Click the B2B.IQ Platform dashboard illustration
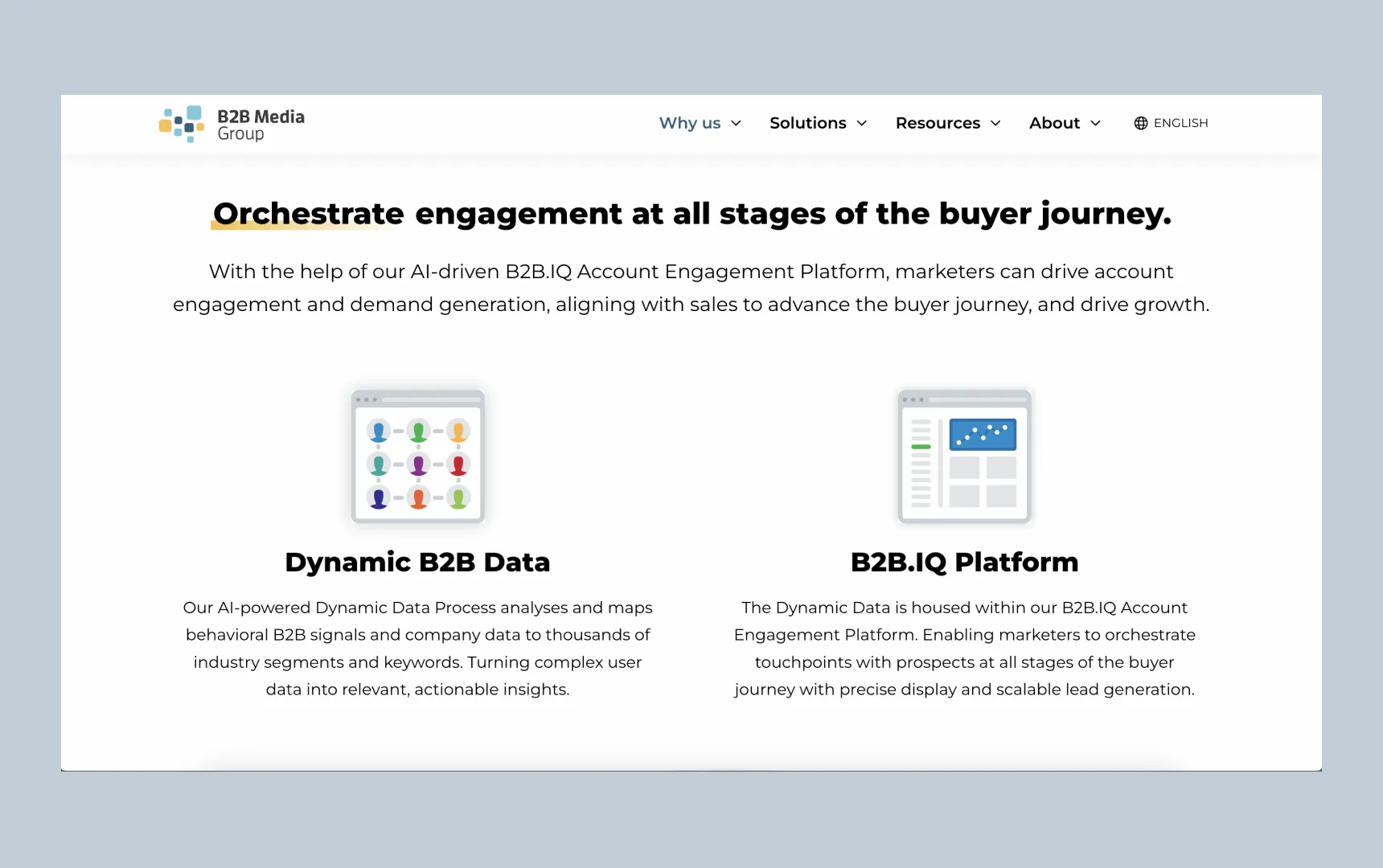This screenshot has height=868, width=1383. tap(964, 456)
